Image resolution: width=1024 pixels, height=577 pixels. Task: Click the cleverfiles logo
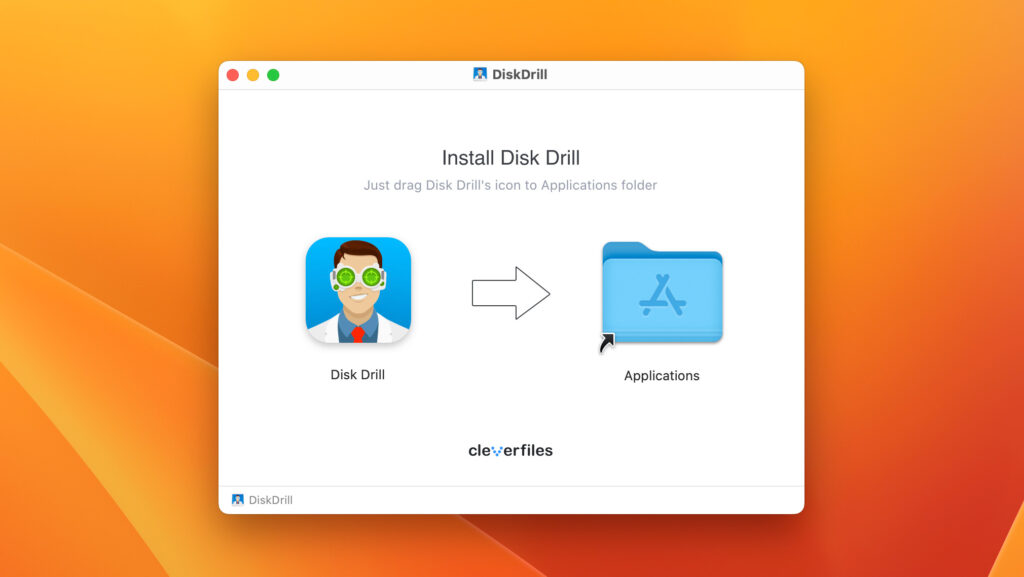[x=510, y=450]
